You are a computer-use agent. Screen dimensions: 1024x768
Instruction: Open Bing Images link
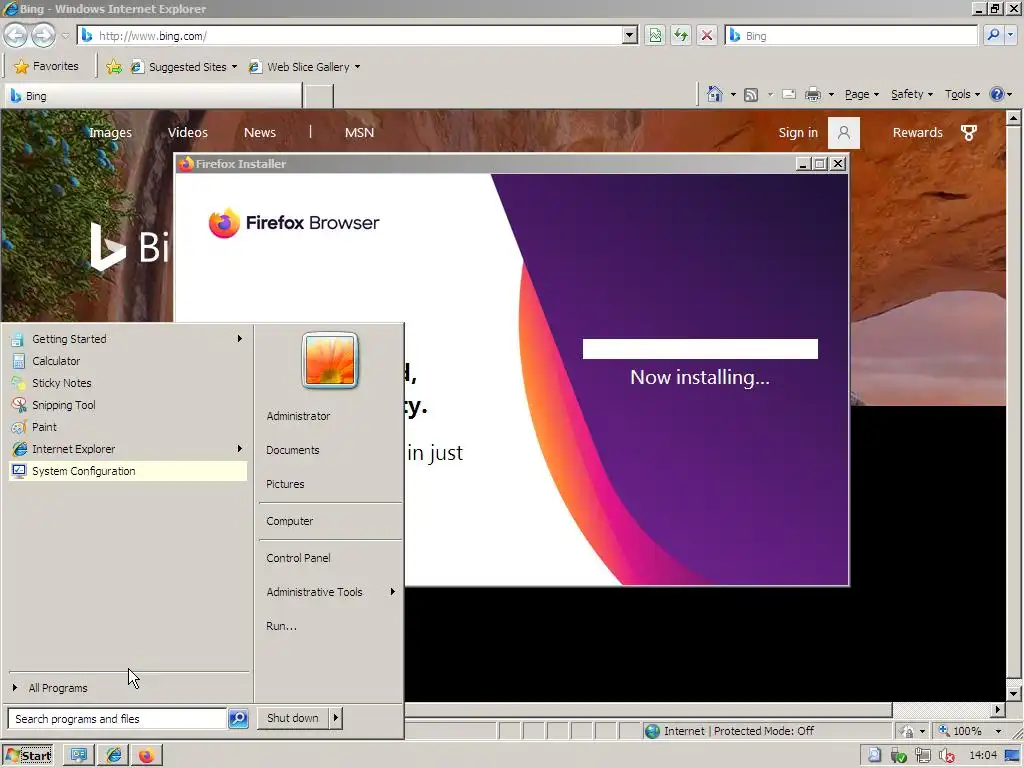pos(110,133)
